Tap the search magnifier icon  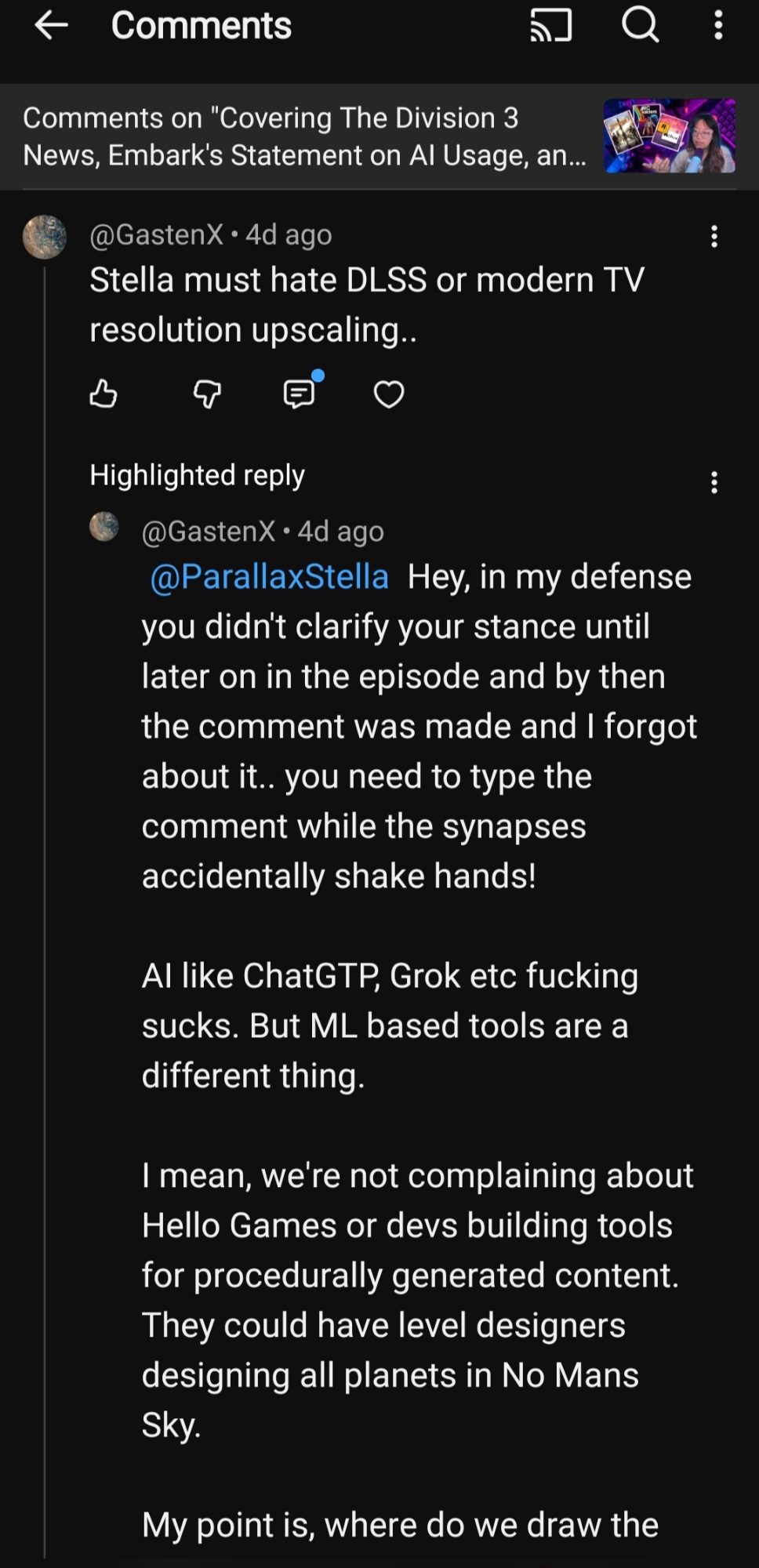(x=640, y=26)
